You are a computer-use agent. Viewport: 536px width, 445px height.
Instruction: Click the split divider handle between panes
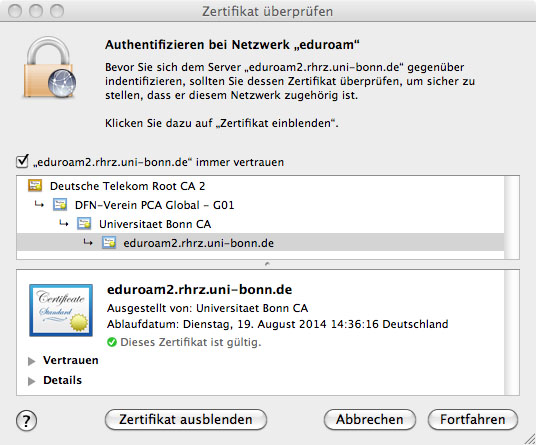267,264
